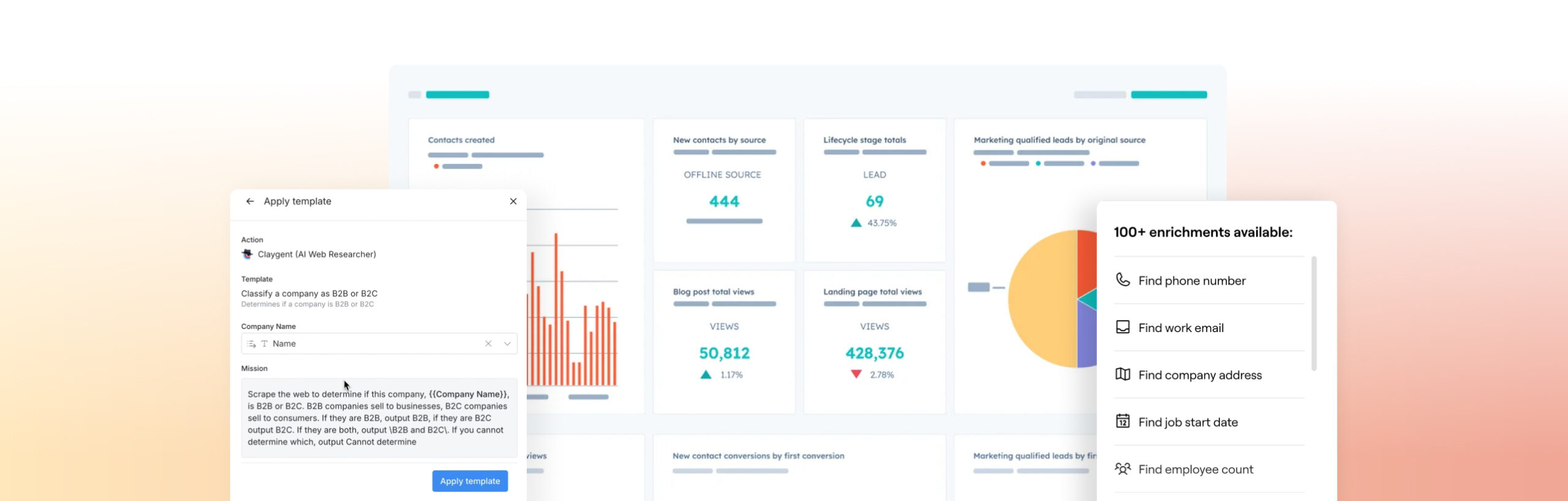This screenshot has width=1568, height=501.
Task: Close the Apply template panel
Action: click(x=513, y=202)
